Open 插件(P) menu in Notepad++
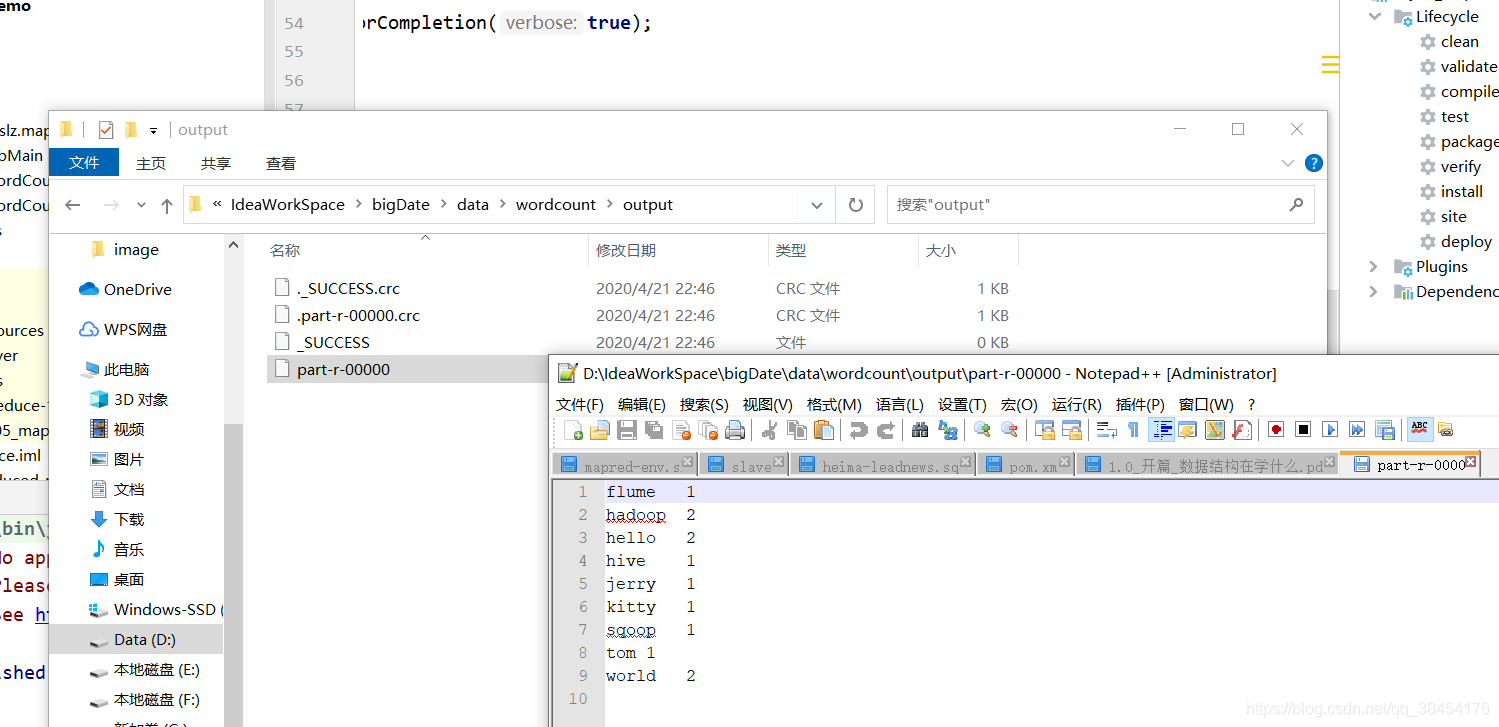Viewport: 1499px width, 727px height. (x=1140, y=404)
